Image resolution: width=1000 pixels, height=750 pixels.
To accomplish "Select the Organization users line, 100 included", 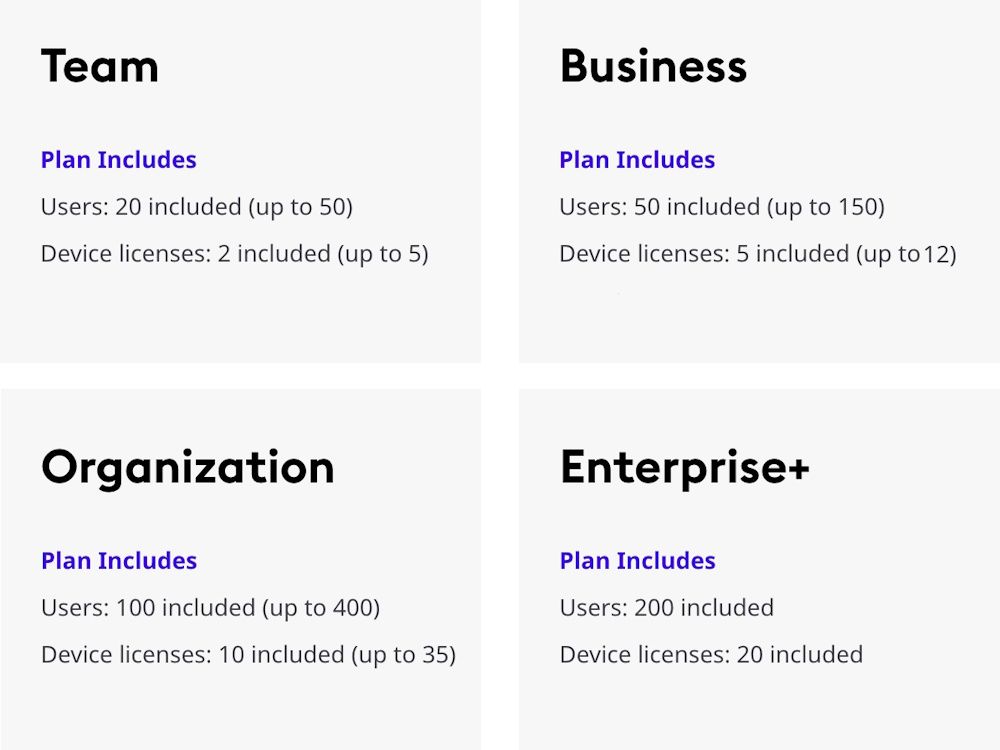I will [x=210, y=608].
